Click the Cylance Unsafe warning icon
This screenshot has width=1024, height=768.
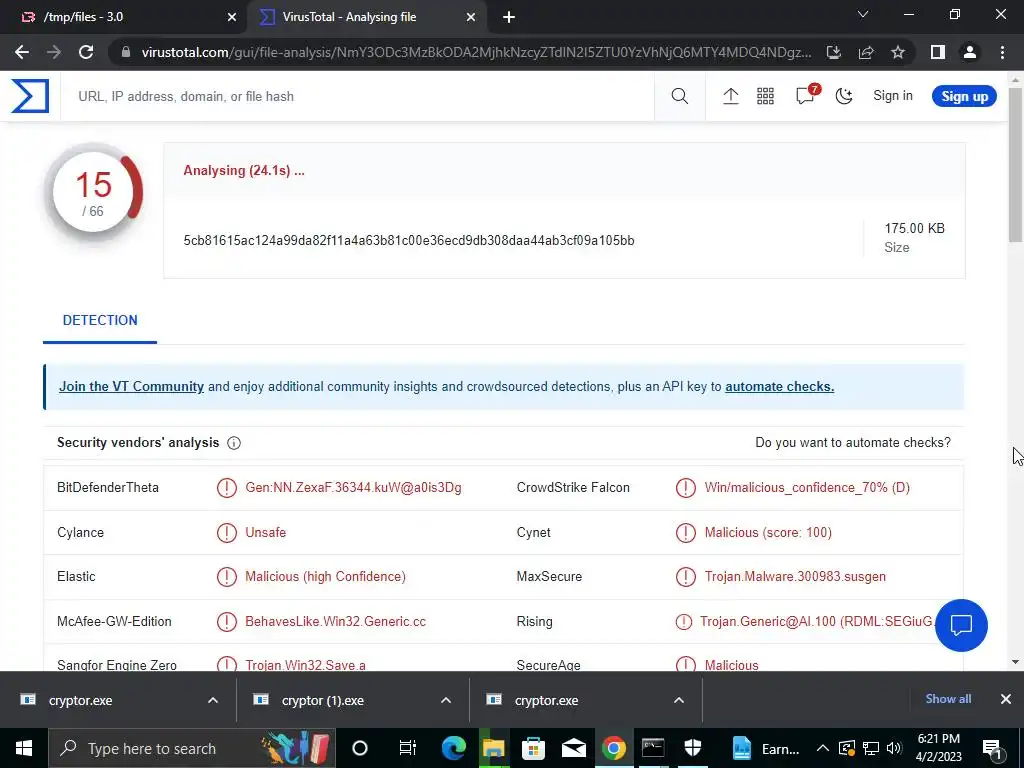pos(227,532)
